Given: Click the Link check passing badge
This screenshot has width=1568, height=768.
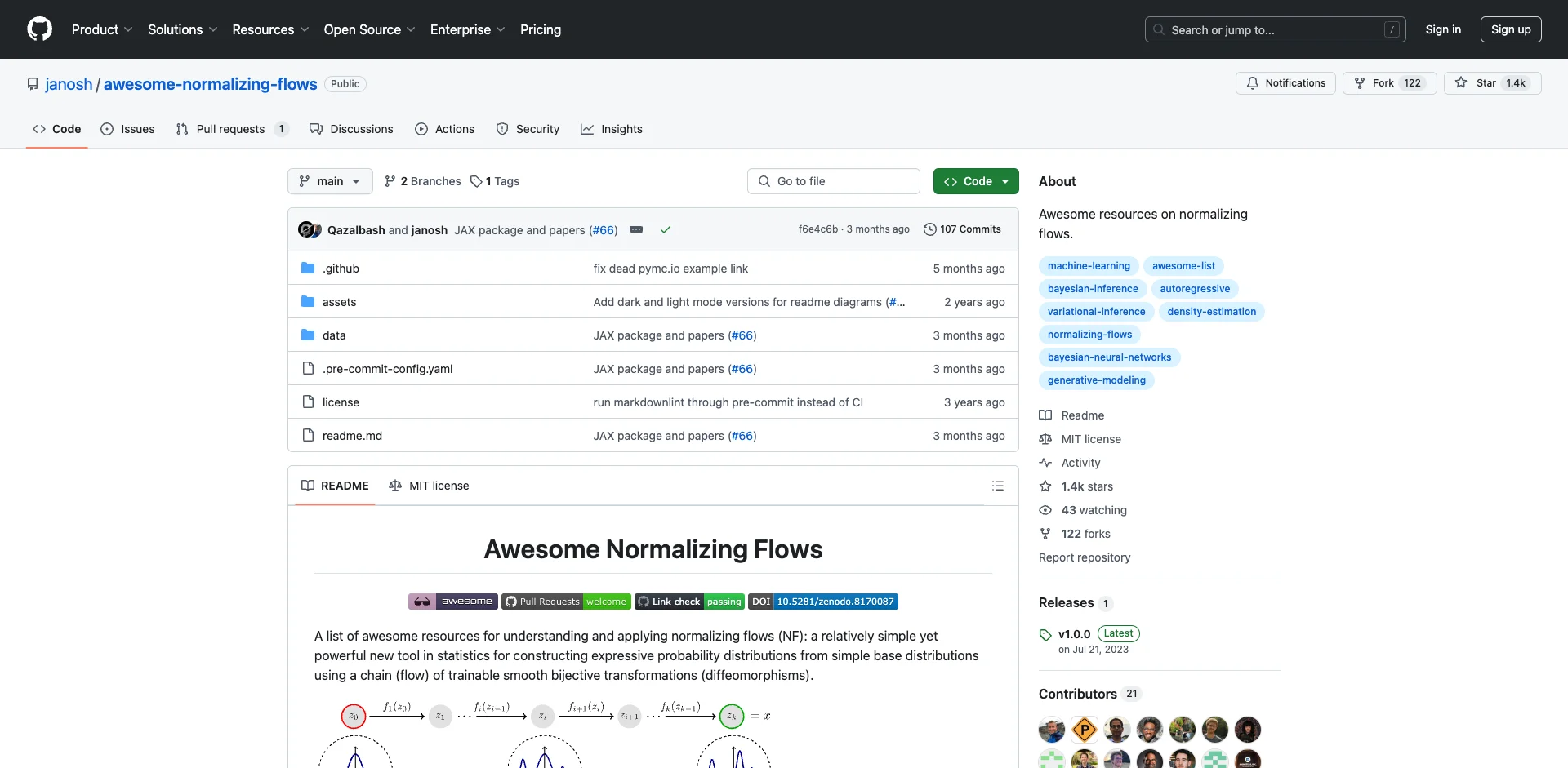Looking at the screenshot, I should coord(689,602).
